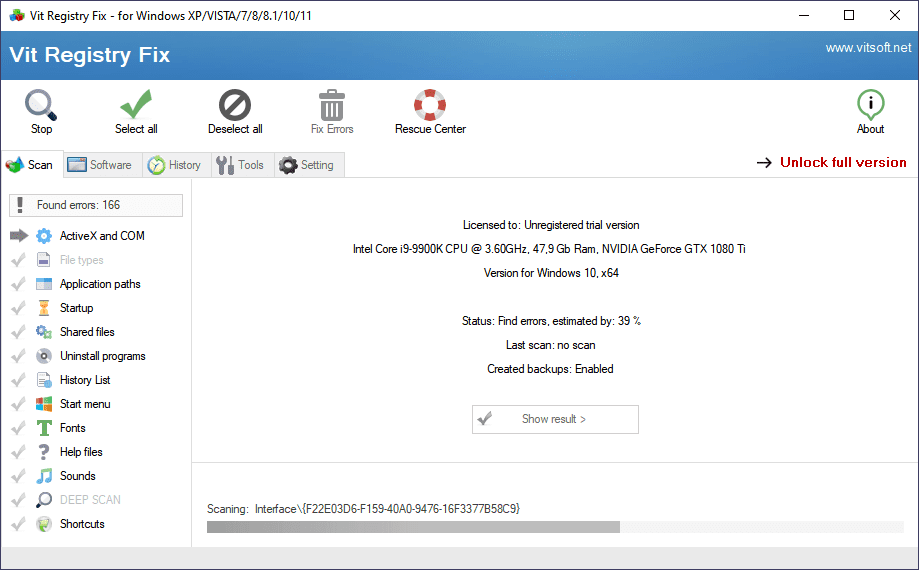The image size is (919, 570).
Task: Click the Licensed to: Unregistered text
Action: click(x=551, y=225)
